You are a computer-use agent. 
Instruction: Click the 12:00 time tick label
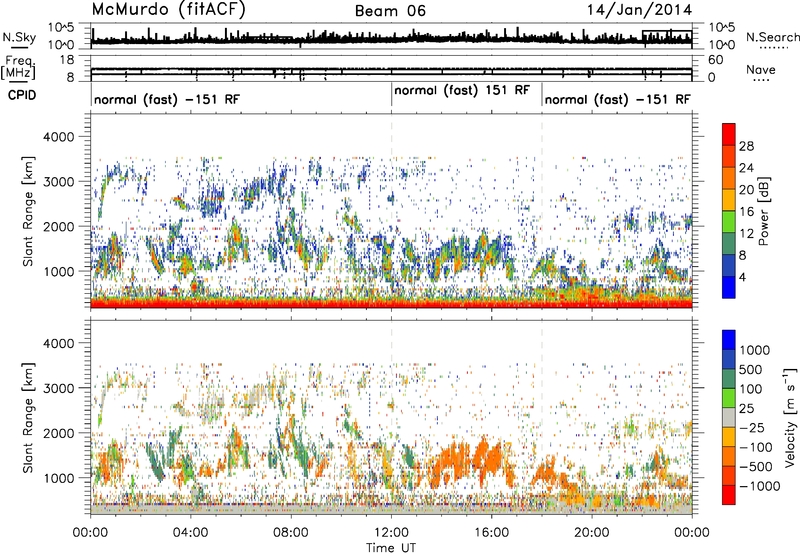point(391,533)
